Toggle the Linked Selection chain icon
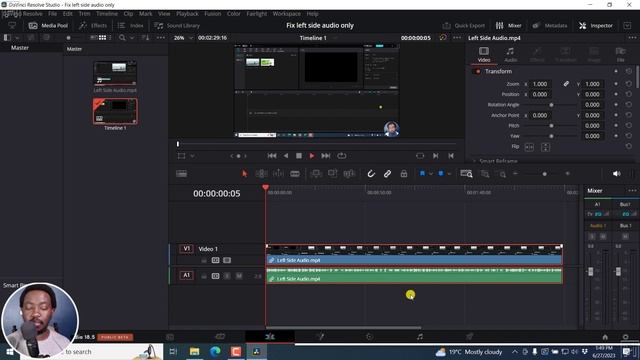This screenshot has height=360, width=640. pos(387,174)
